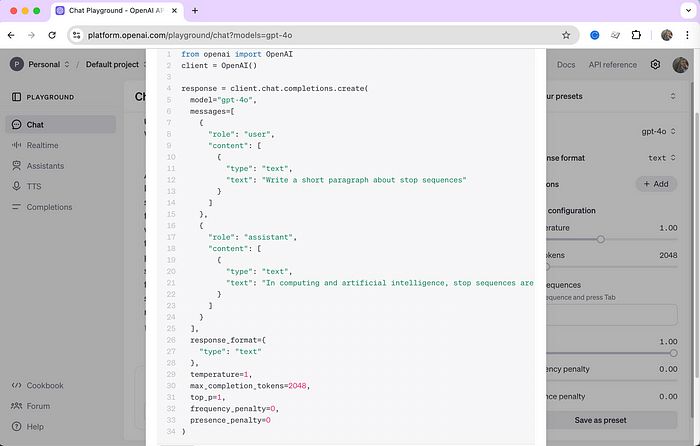Open Chat in the Playground sidebar

(x=34, y=125)
